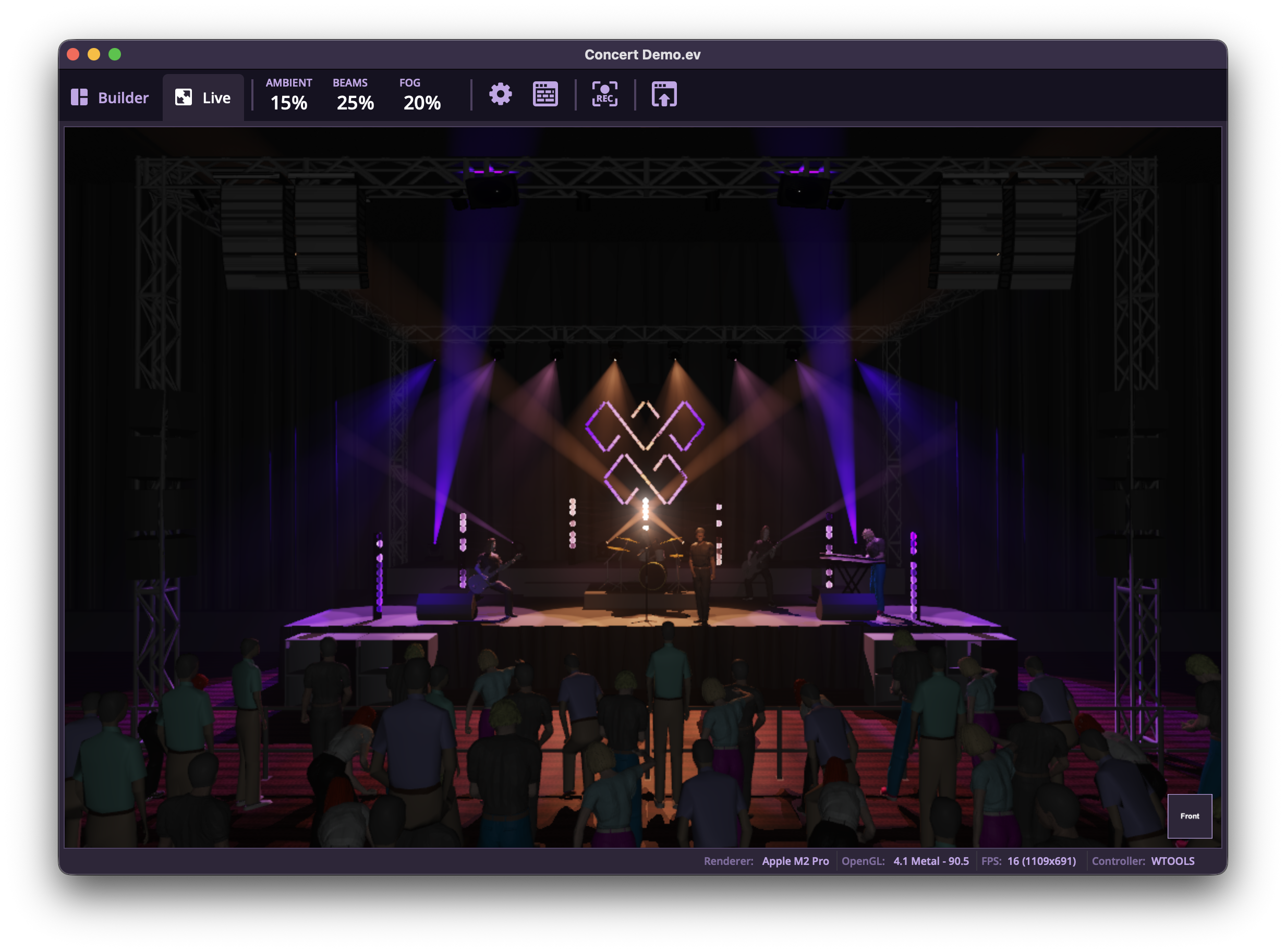1286x952 pixels.
Task: Click the REC screen record icon
Action: 604,94
